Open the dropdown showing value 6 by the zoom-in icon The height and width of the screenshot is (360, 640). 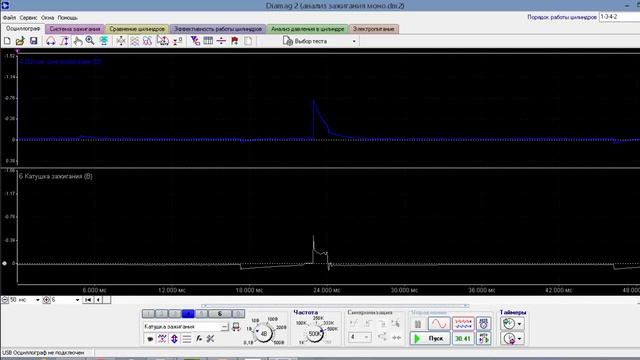tap(77, 300)
